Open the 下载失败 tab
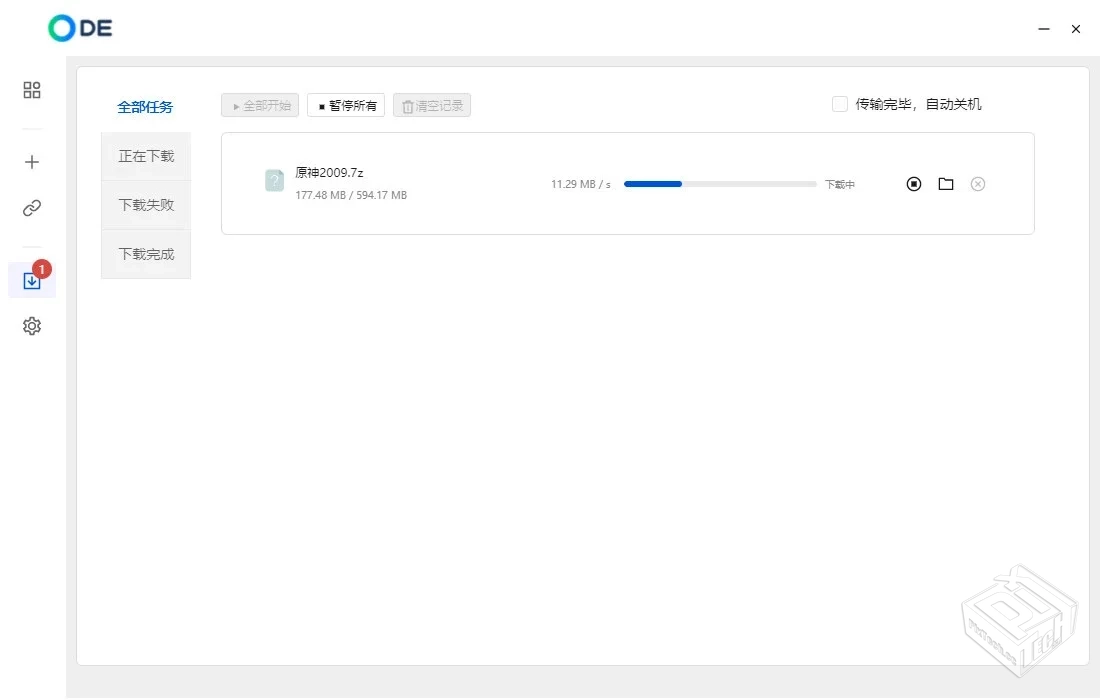Image resolution: width=1100 pixels, height=700 pixels. click(x=145, y=204)
